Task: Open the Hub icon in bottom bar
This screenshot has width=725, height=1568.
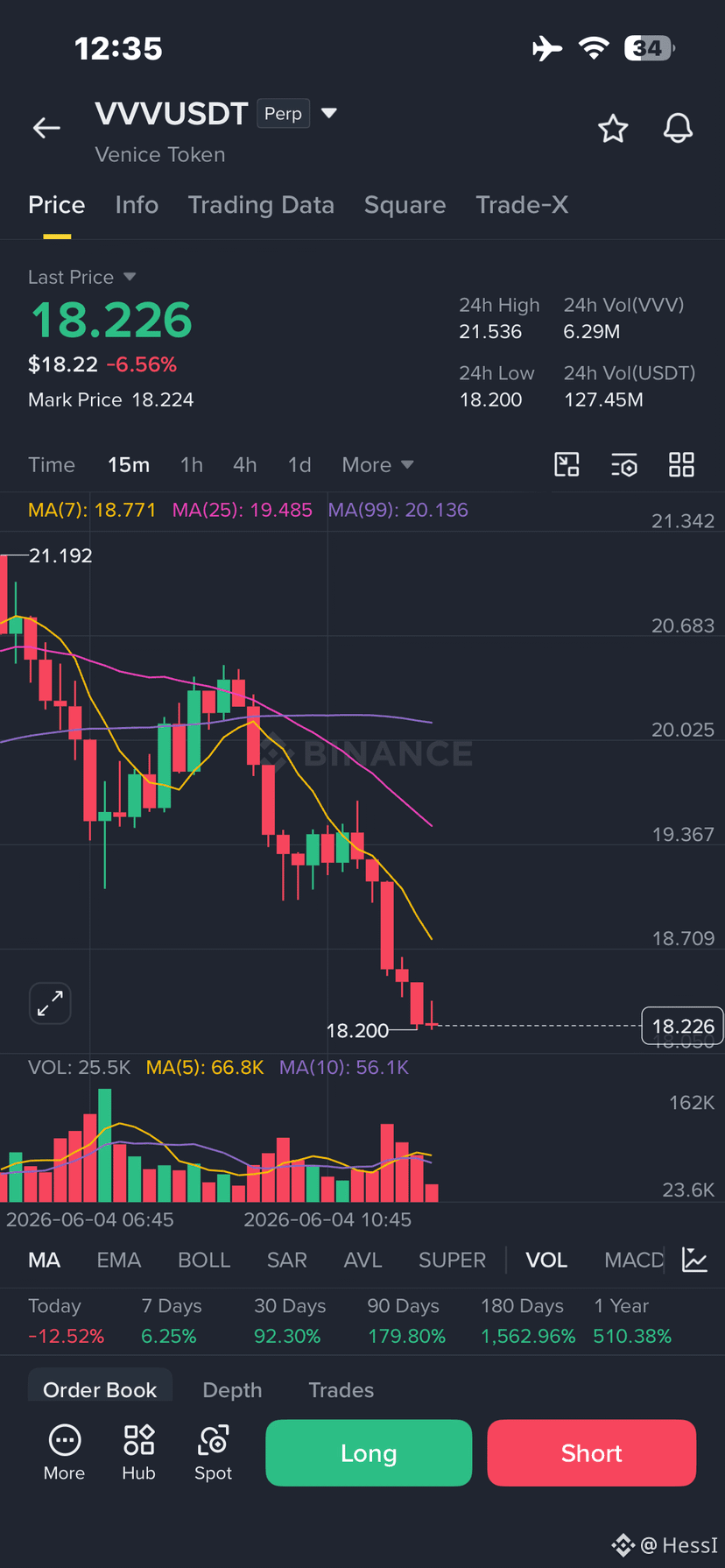Action: (x=138, y=1452)
